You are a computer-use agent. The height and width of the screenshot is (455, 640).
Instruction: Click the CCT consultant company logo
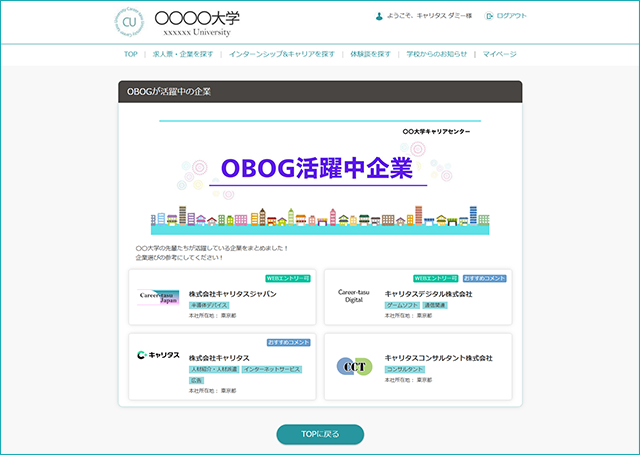354,366
